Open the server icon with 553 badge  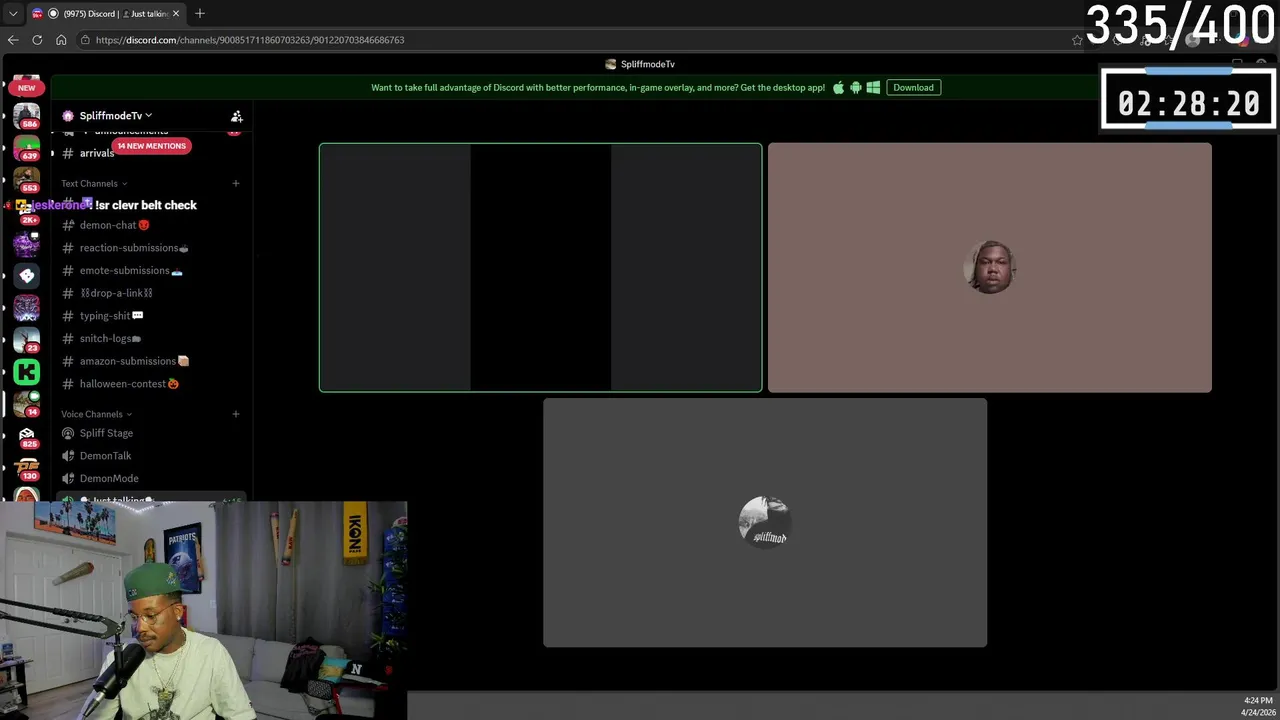[x=27, y=178]
